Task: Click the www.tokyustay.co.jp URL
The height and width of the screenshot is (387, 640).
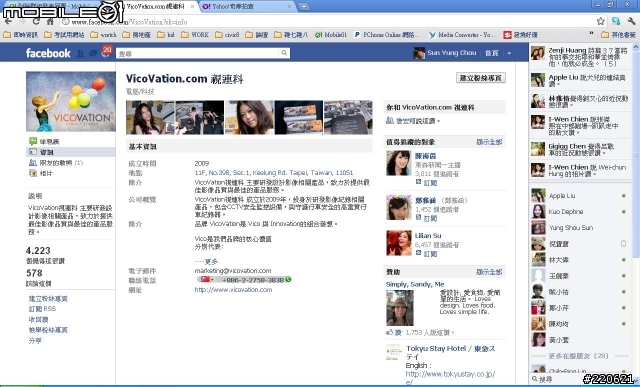Action: pos(450,378)
